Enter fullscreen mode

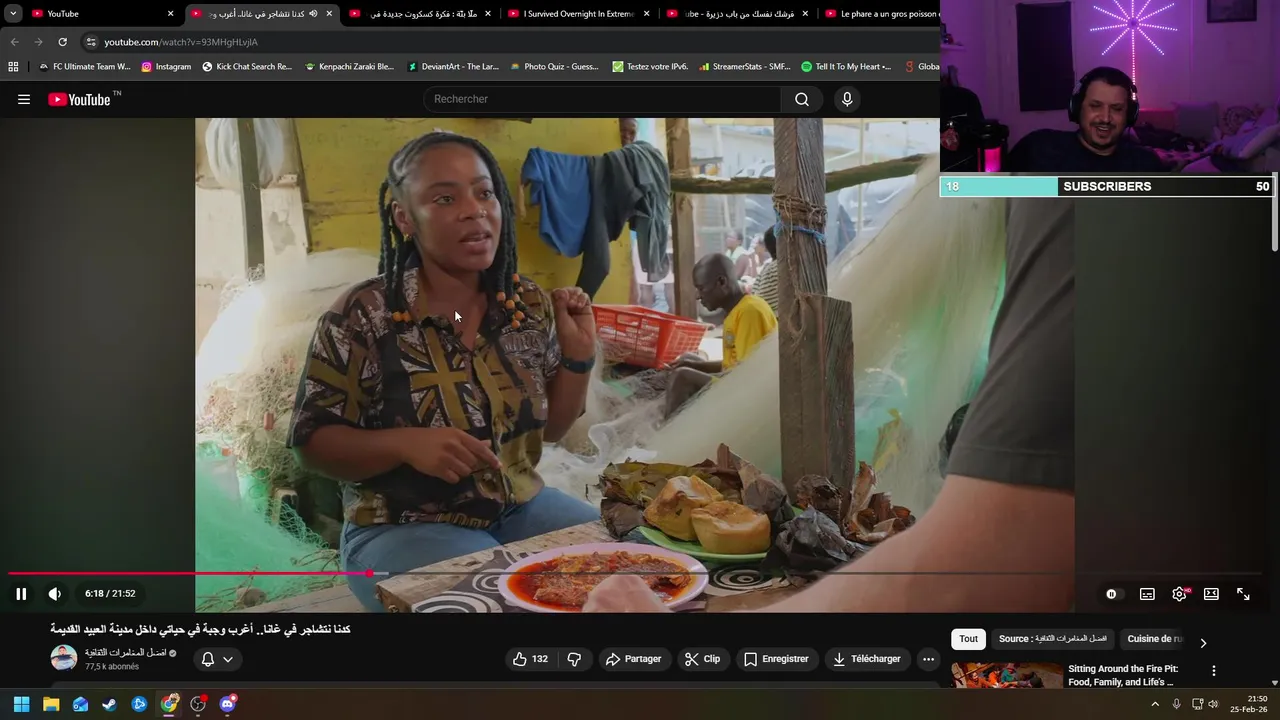1243,594
